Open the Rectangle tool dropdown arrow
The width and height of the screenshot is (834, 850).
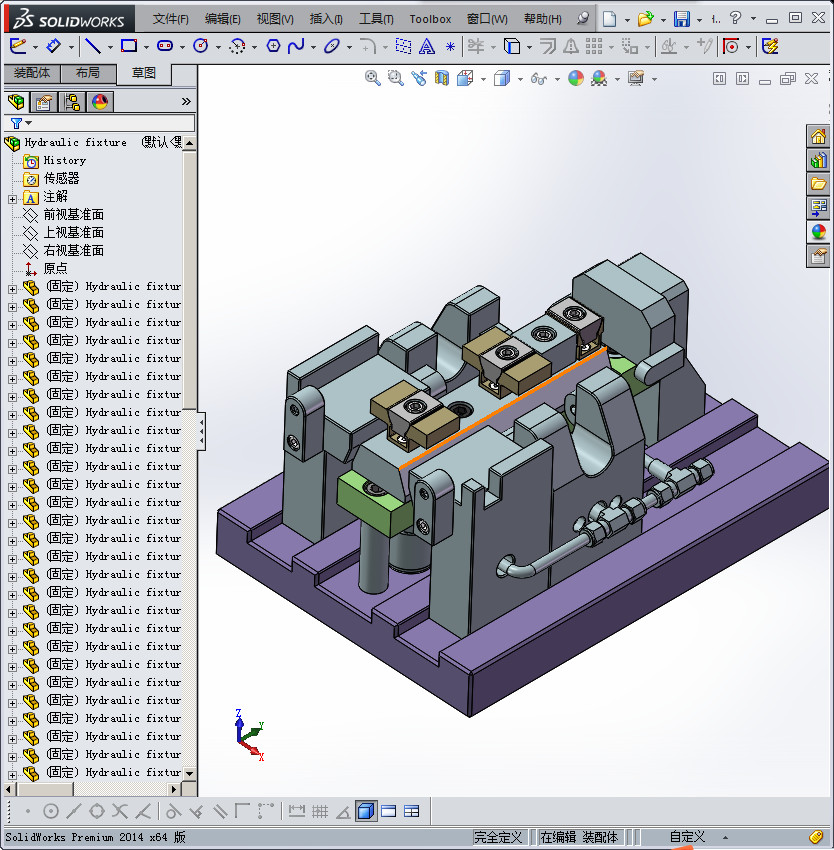point(146,47)
